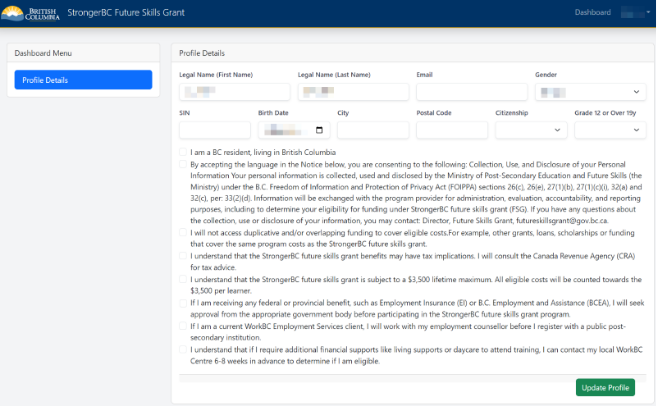657x406 pixels.
Task: Open the user account dropdown in header
Action: (635, 13)
